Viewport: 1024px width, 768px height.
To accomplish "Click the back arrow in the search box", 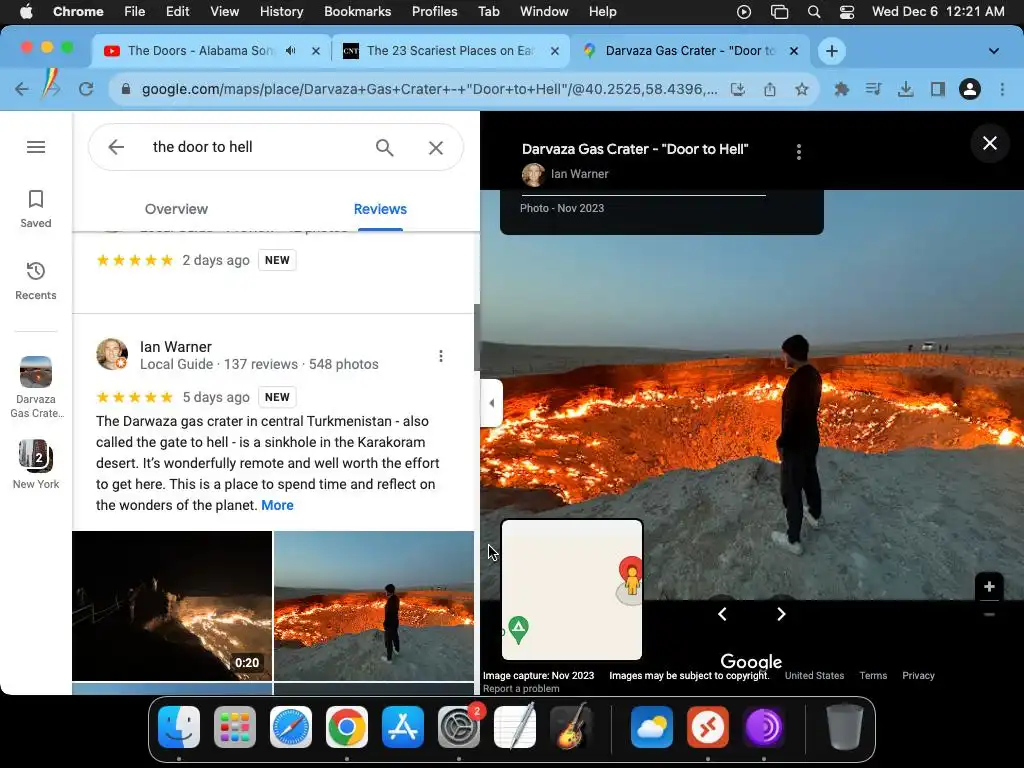I will pos(116,147).
